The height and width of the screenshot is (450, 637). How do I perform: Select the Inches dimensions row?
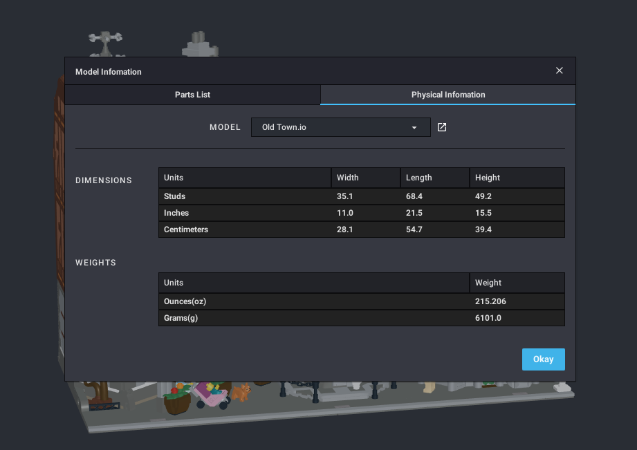(245, 213)
